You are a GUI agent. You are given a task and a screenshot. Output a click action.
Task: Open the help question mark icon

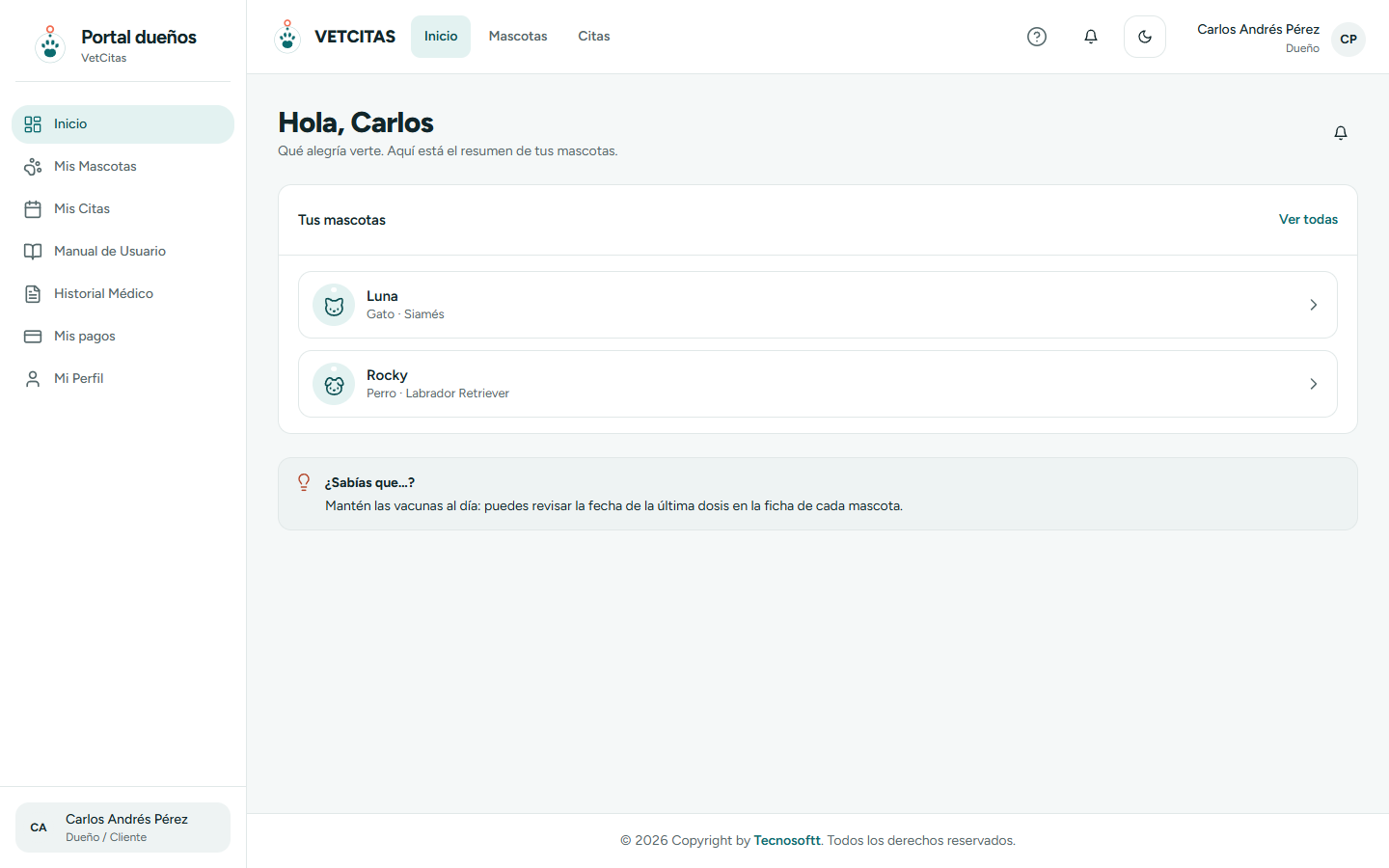pos(1037,37)
